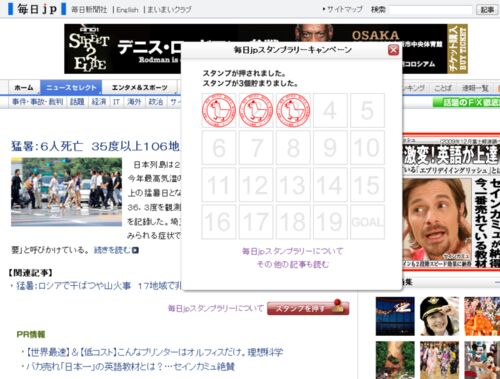
Task: Click the red スタンプを押す button
Action: click(x=308, y=308)
